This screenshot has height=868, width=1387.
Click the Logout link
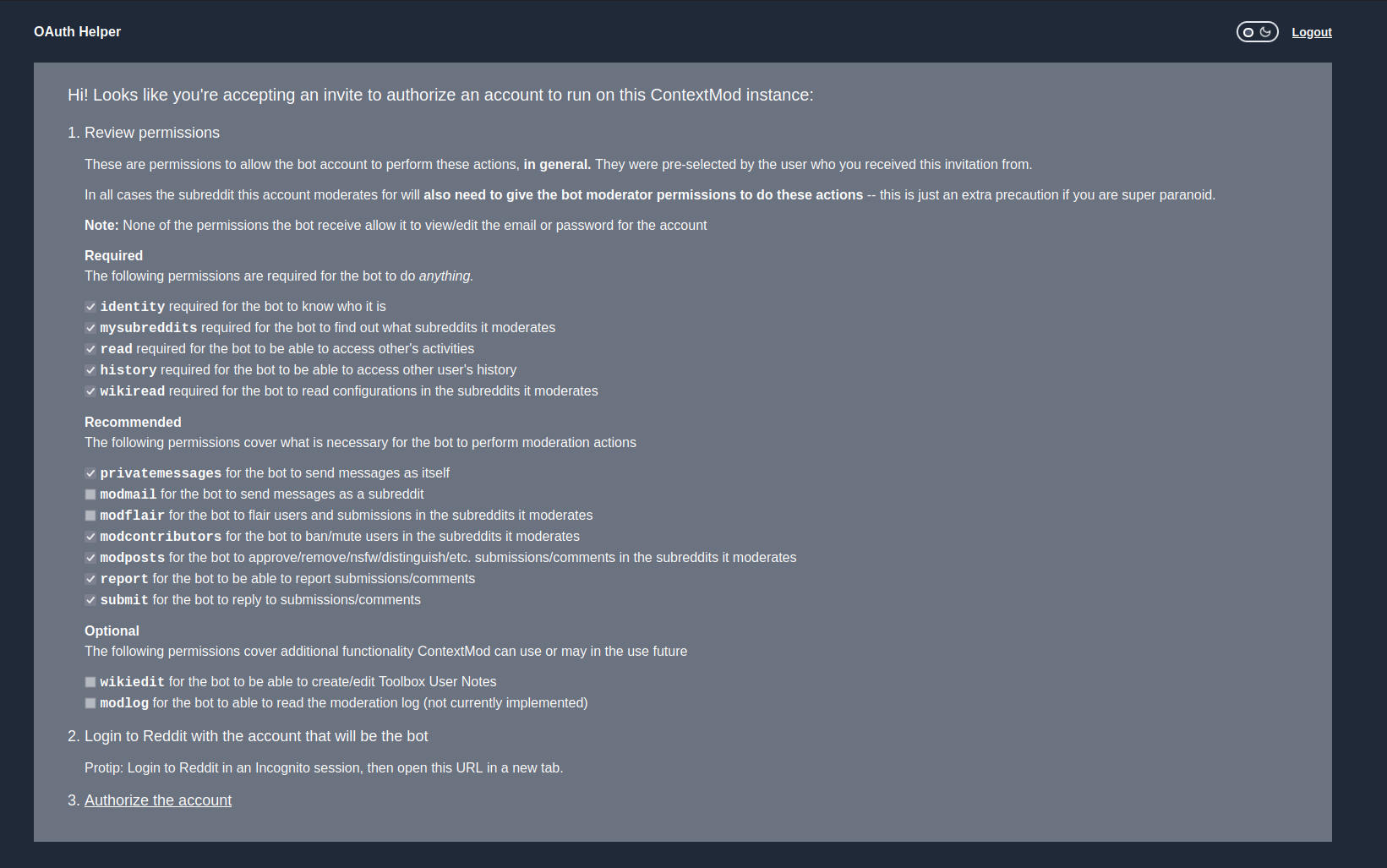point(1312,32)
